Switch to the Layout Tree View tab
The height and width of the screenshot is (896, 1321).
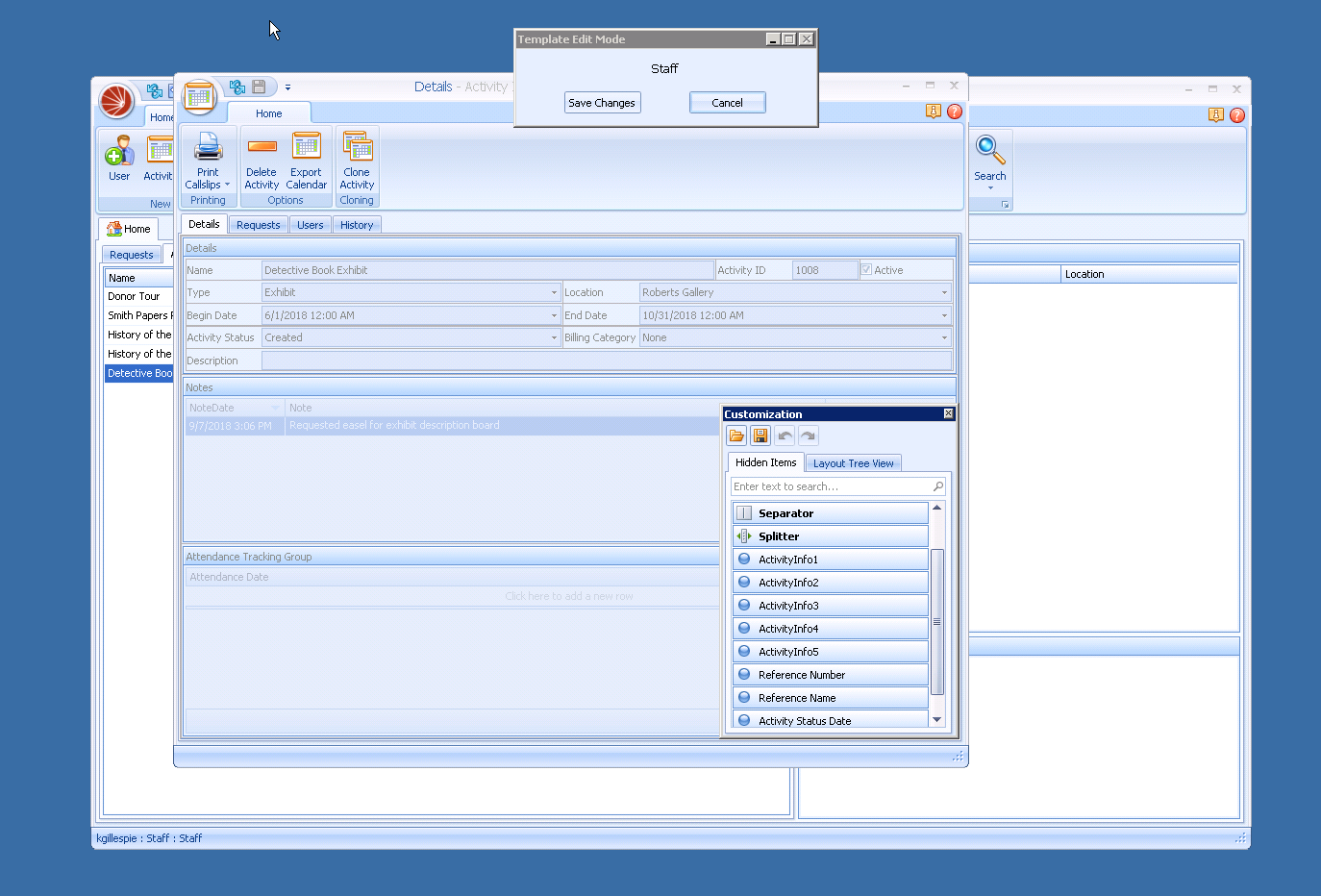(852, 462)
